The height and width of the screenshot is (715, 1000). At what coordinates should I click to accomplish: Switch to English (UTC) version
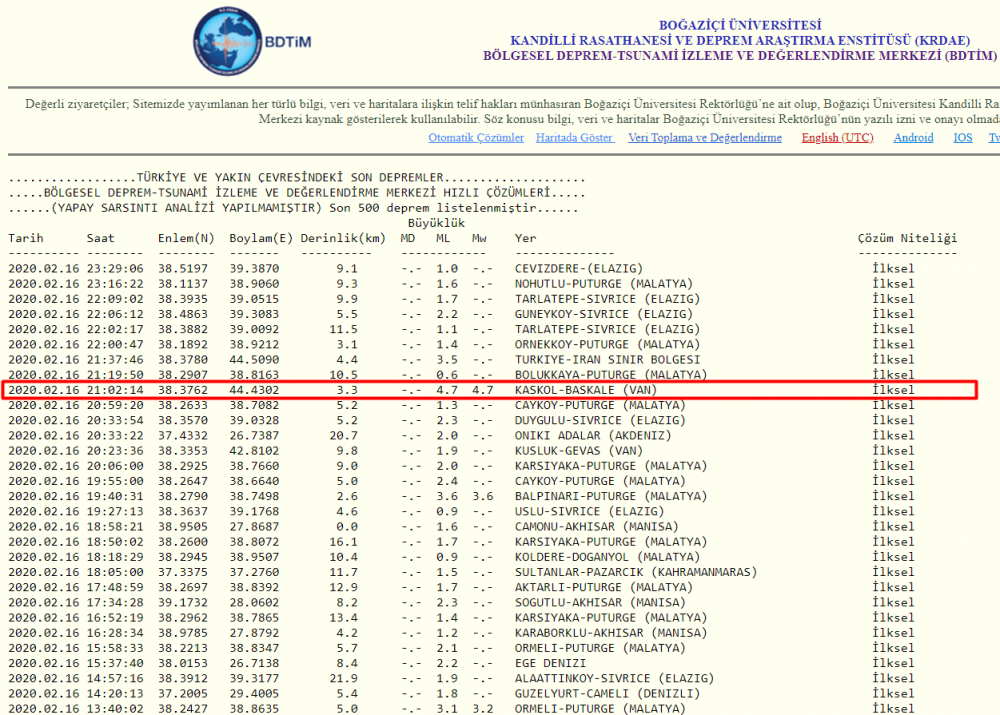pos(837,138)
